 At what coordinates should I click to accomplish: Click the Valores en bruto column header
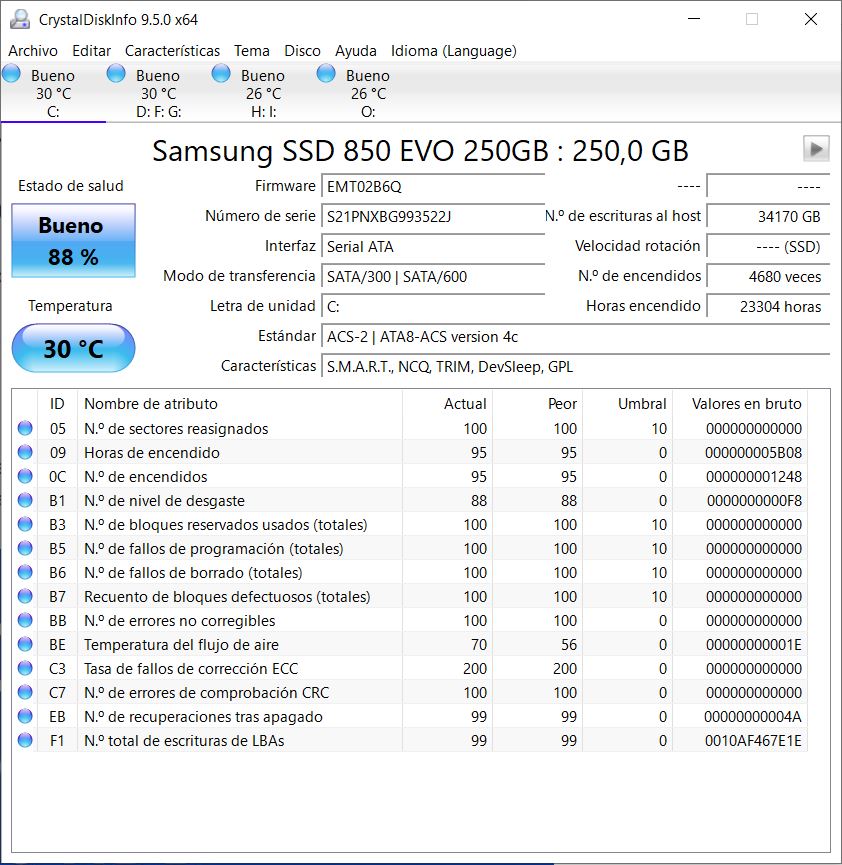point(746,404)
